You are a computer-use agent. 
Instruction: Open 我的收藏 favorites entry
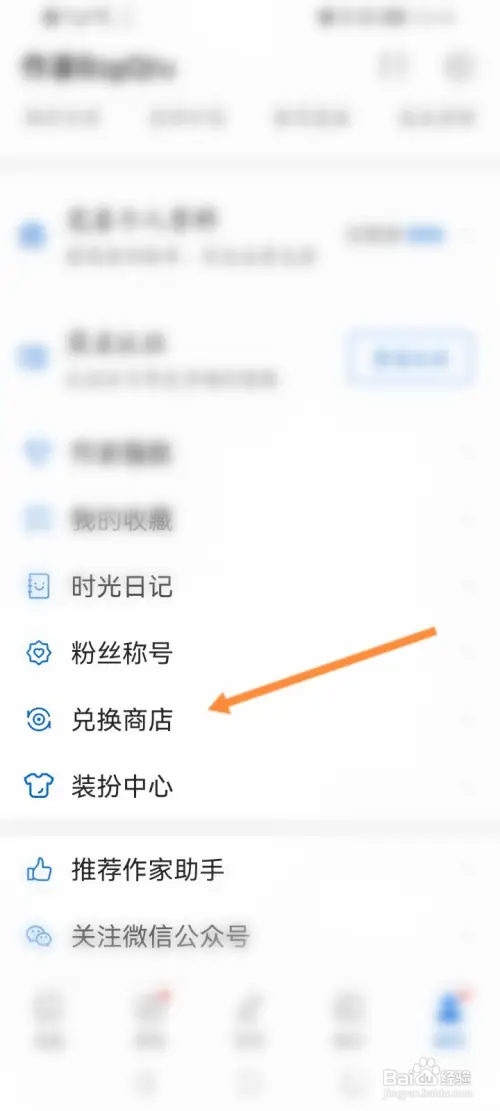click(250, 521)
